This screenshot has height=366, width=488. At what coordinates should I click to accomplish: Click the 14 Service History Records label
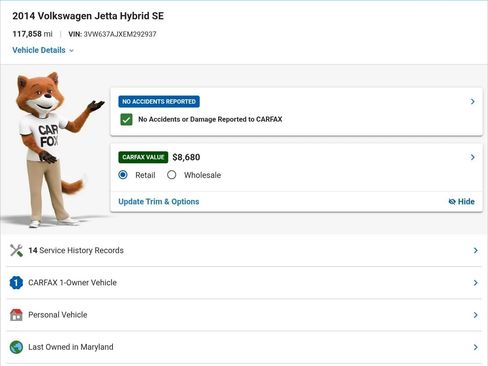(76, 250)
